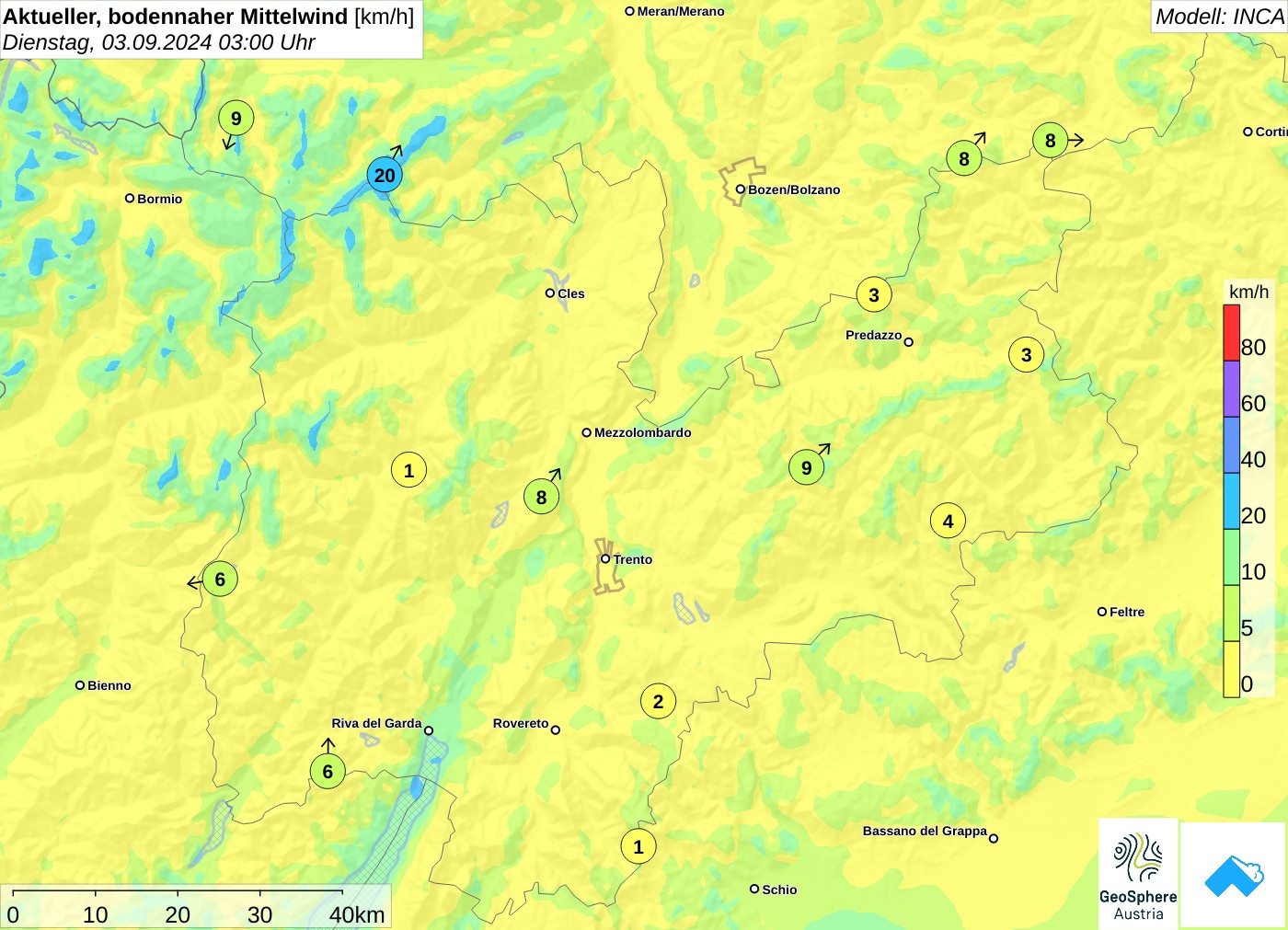Click the 2 wind marker east of Rovereto
The height and width of the screenshot is (930, 1288).
(658, 701)
